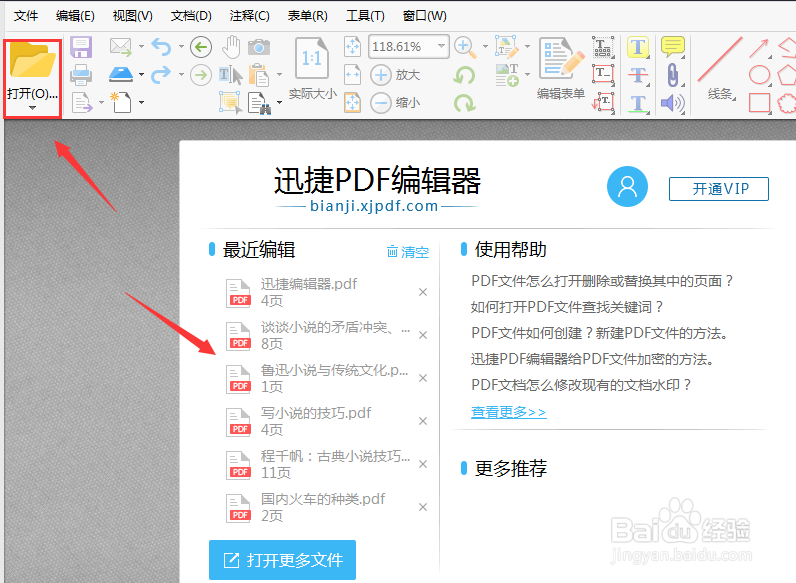Click the fit page icon left of zoom box
Viewport: 796px width, 583px height.
click(x=352, y=47)
